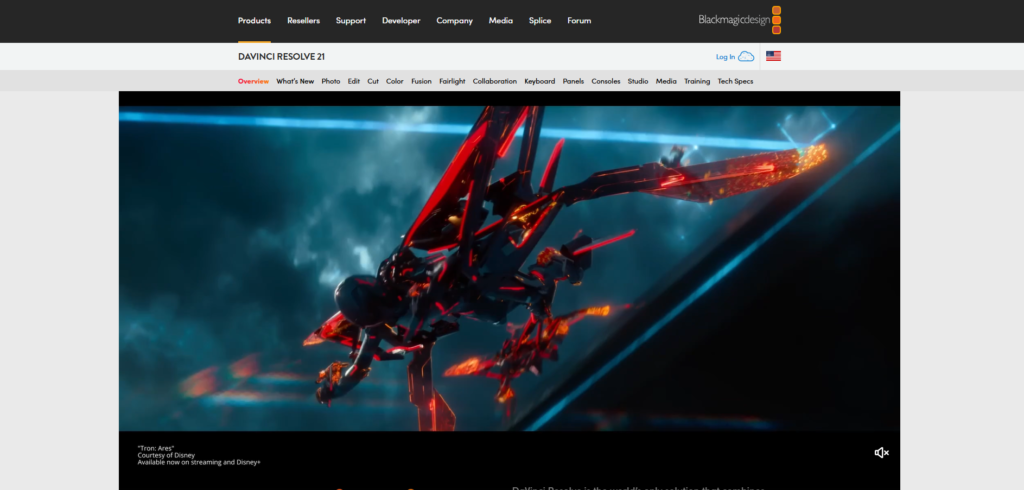Click the cloud icon beside Log In
The image size is (1024, 490).
[746, 57]
